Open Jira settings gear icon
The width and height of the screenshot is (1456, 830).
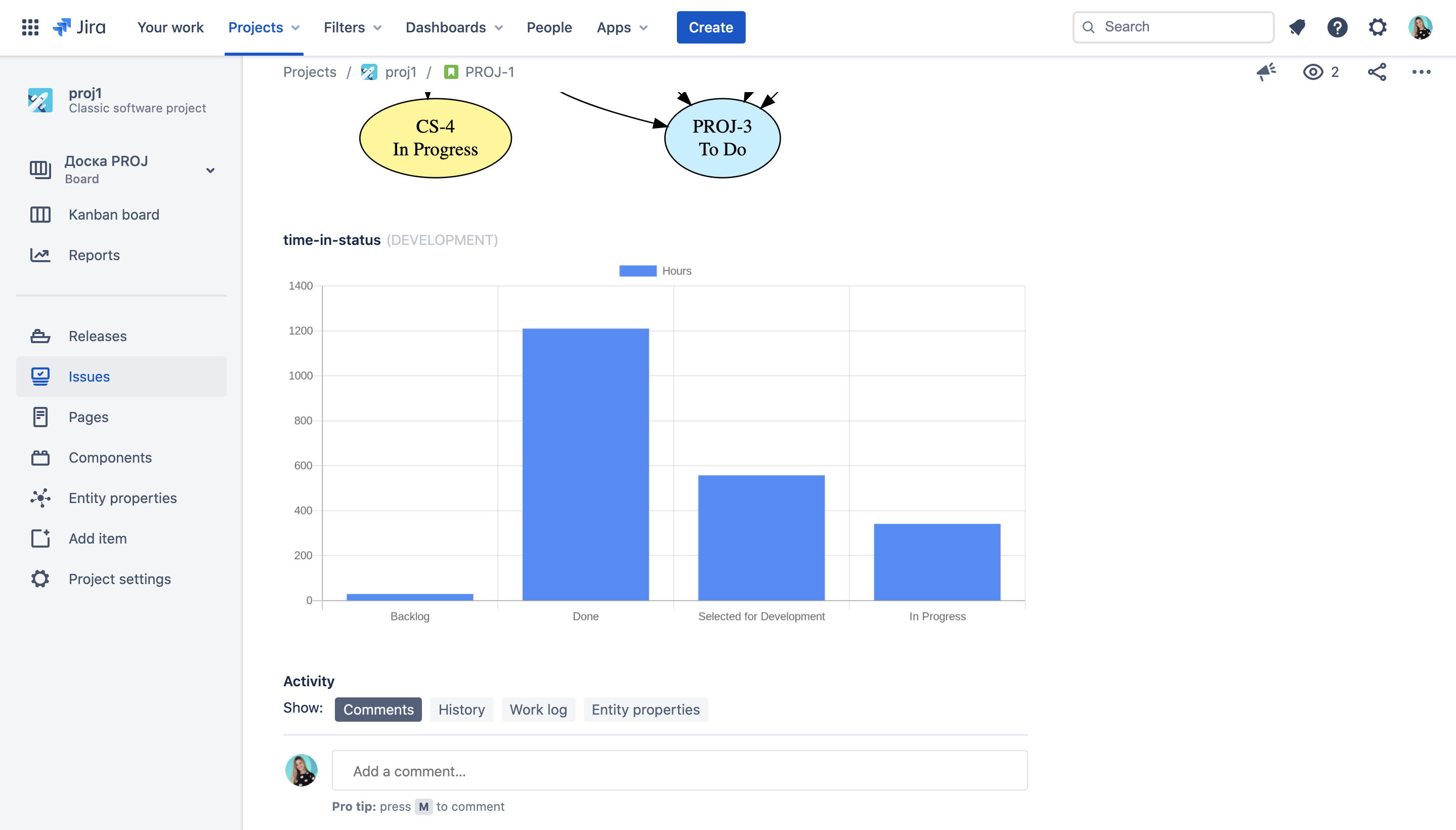click(x=1378, y=27)
